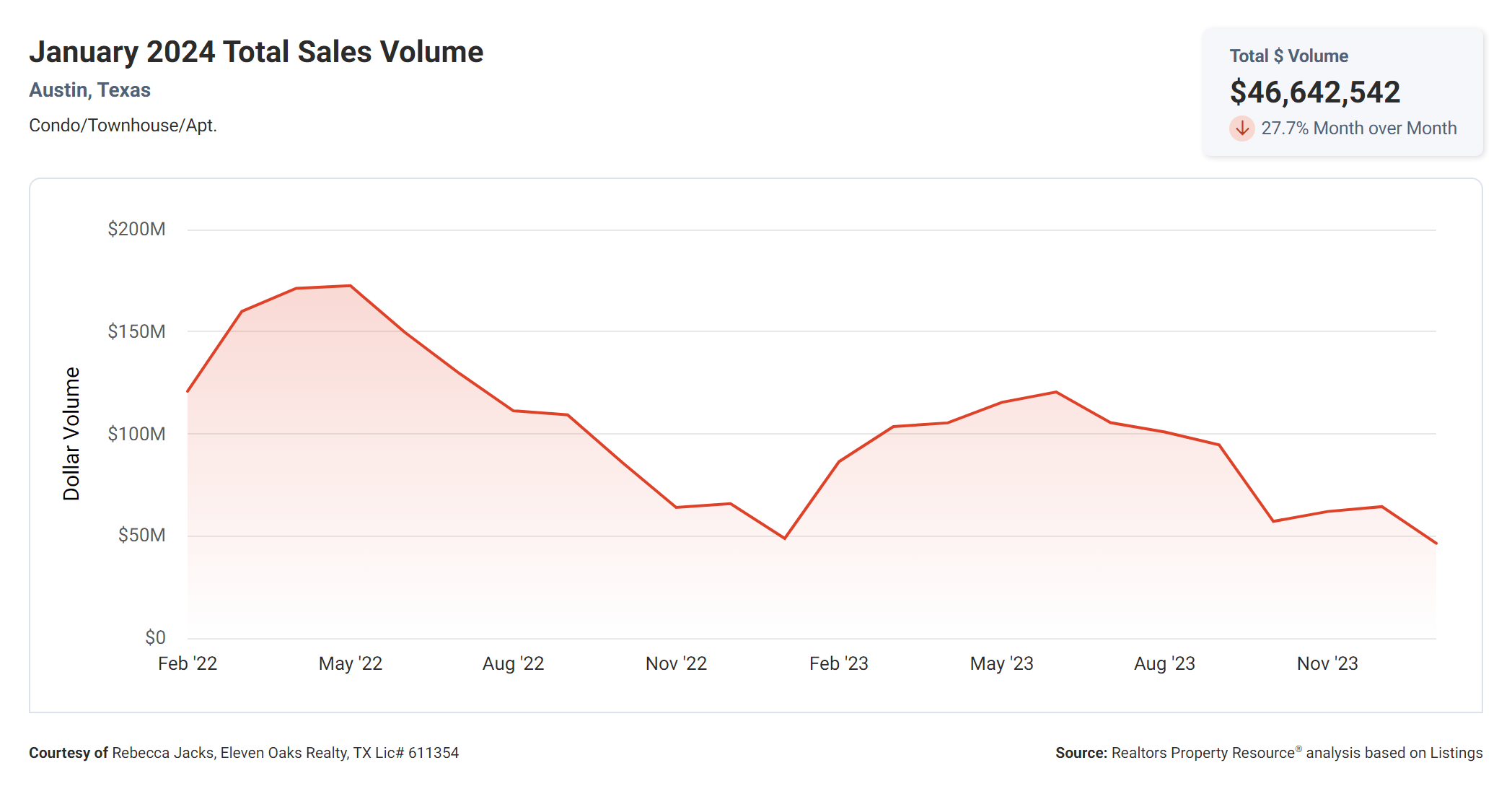
Task: Click the May '22 x-axis label
Action: tap(351, 663)
